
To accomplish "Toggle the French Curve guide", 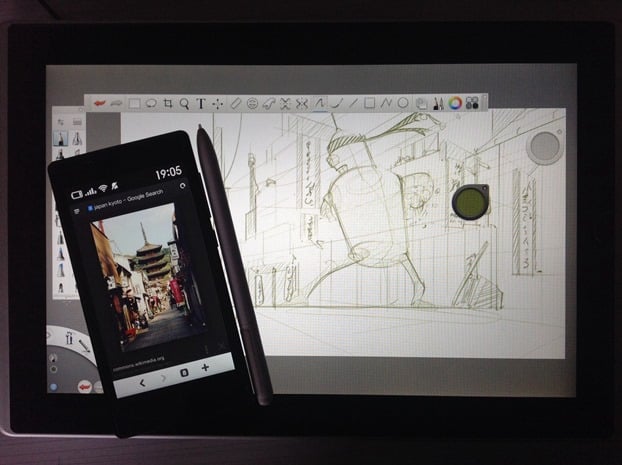I will tap(269, 104).
